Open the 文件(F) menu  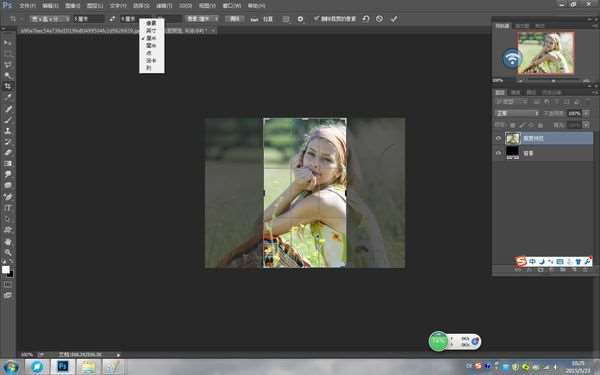(x=28, y=6)
